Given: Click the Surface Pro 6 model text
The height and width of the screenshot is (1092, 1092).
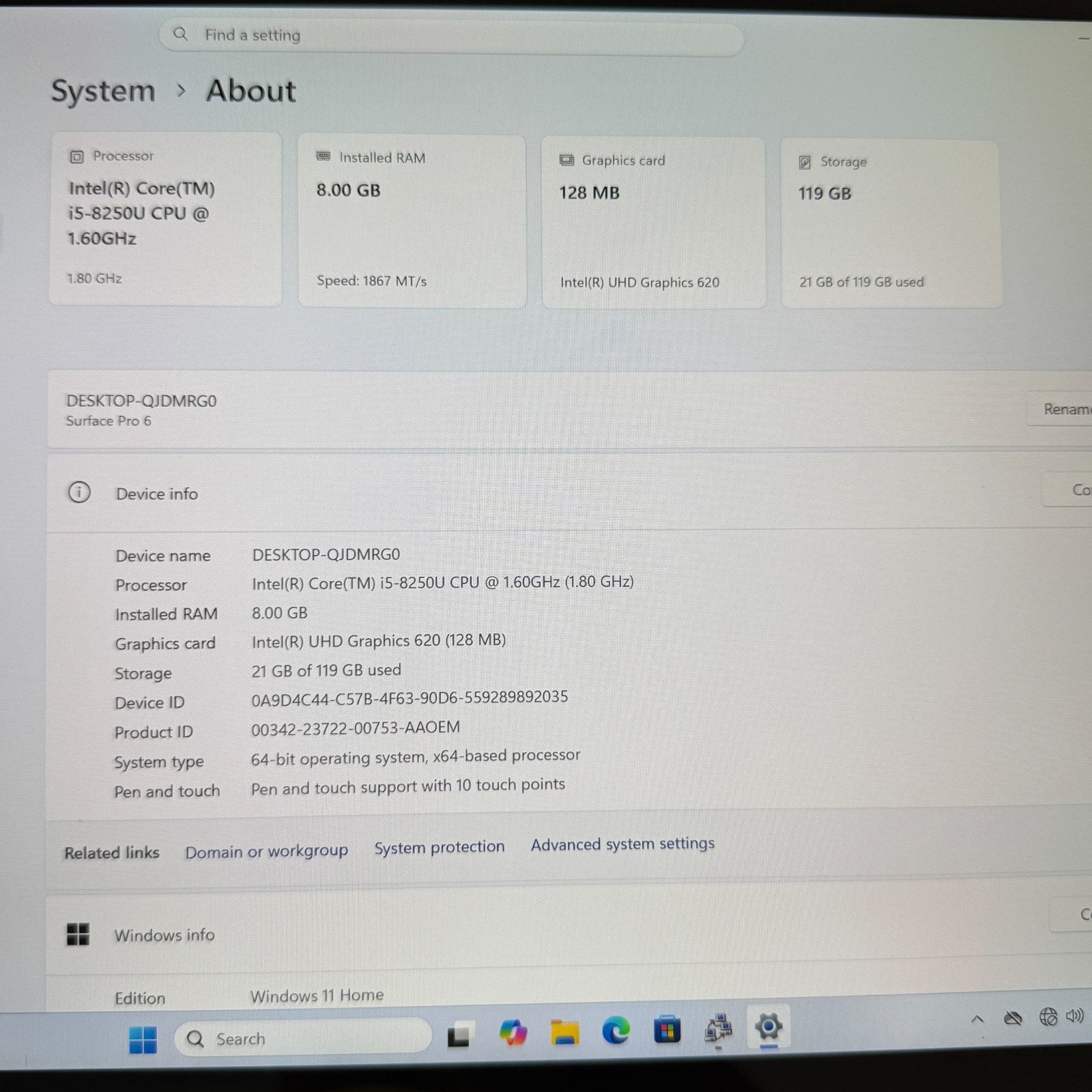Looking at the screenshot, I should (x=109, y=421).
